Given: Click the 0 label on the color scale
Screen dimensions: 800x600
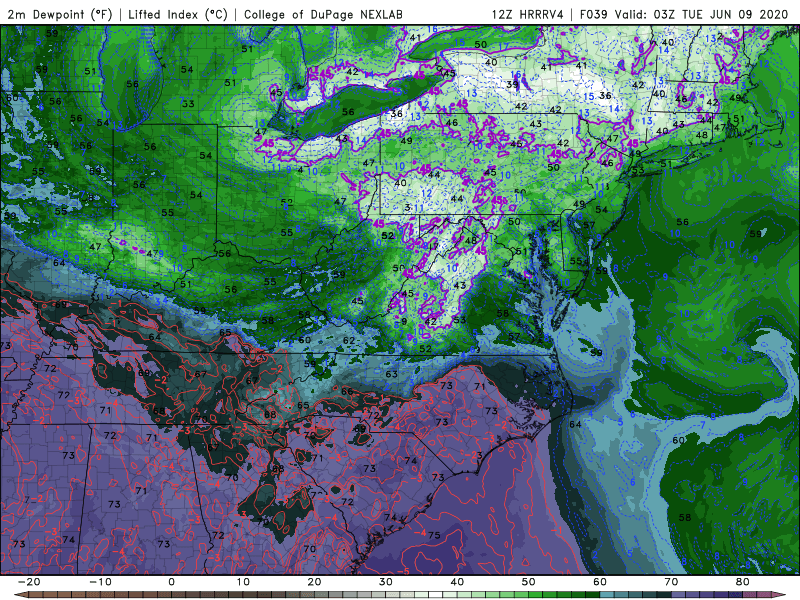Looking at the screenshot, I should click(171, 582).
